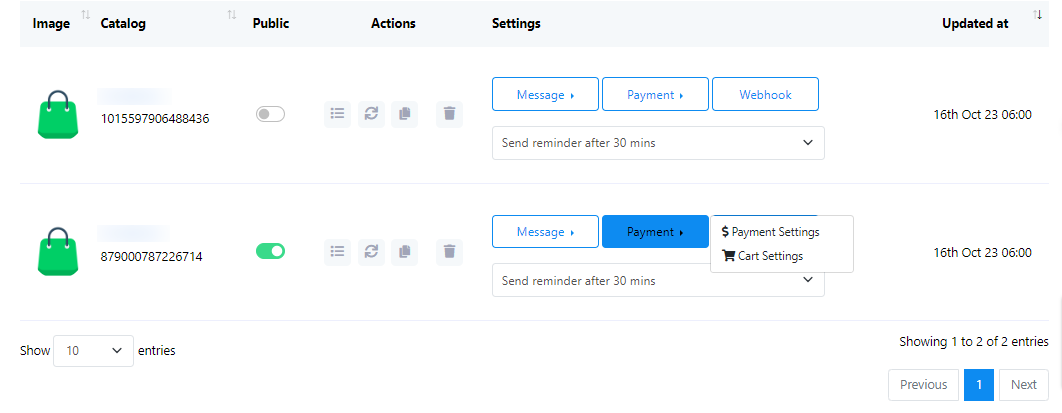Click list icon for catalog 1015597906488436
The image size is (1062, 413).
click(x=338, y=114)
